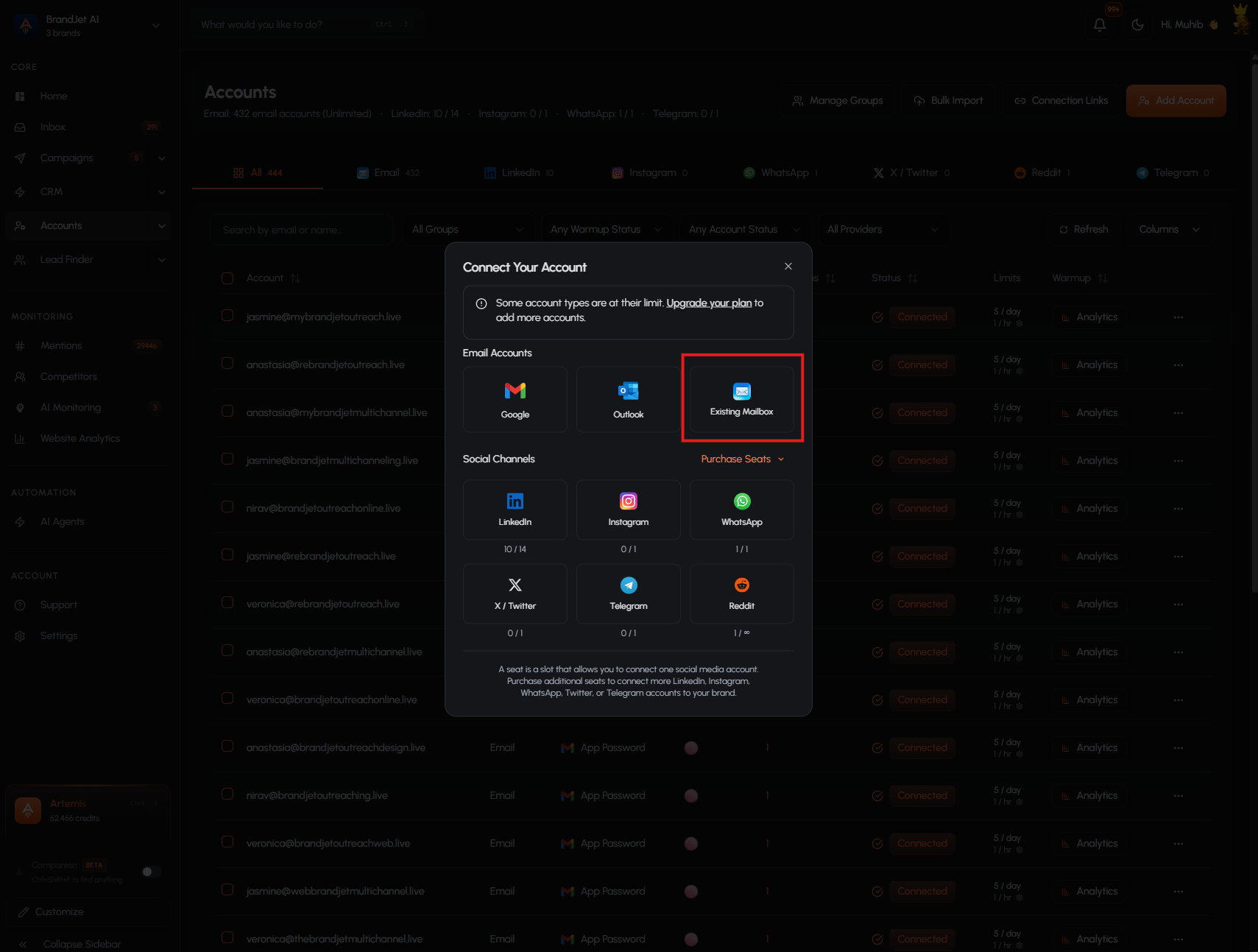Image resolution: width=1258 pixels, height=952 pixels.
Task: Click the Refresh button
Action: coord(1084,230)
